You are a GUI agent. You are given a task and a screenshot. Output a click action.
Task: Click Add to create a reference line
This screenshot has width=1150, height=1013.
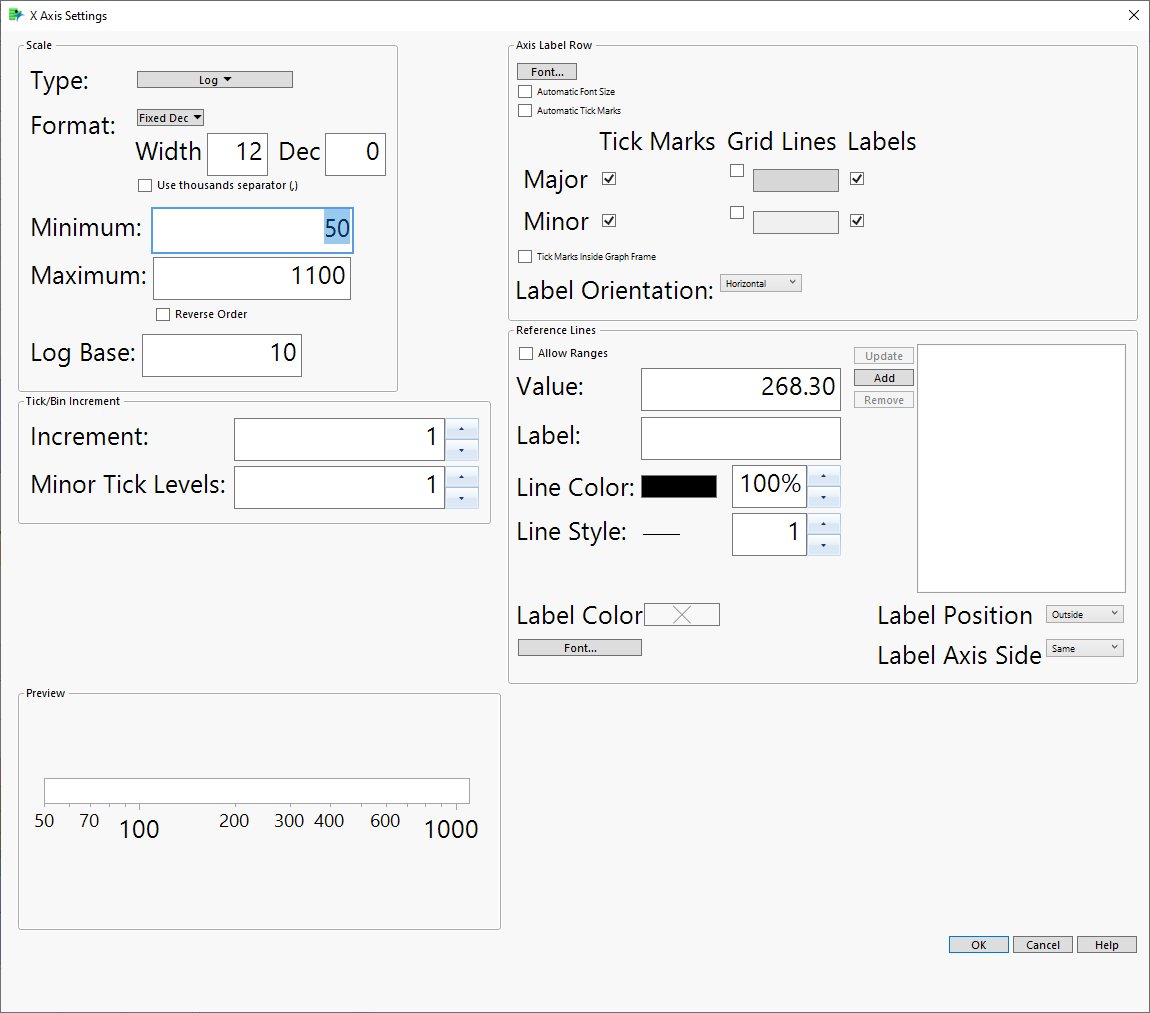coord(883,377)
